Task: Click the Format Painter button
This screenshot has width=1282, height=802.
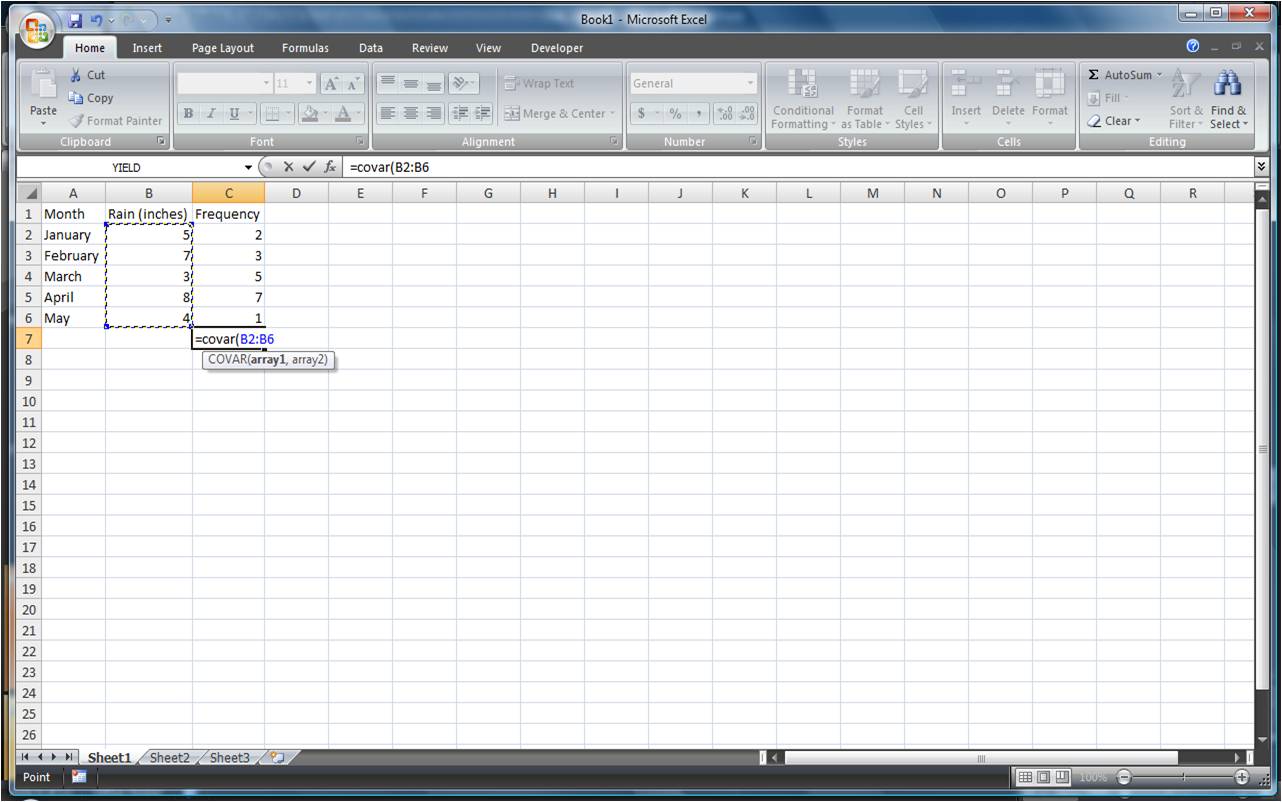Action: [x=116, y=121]
